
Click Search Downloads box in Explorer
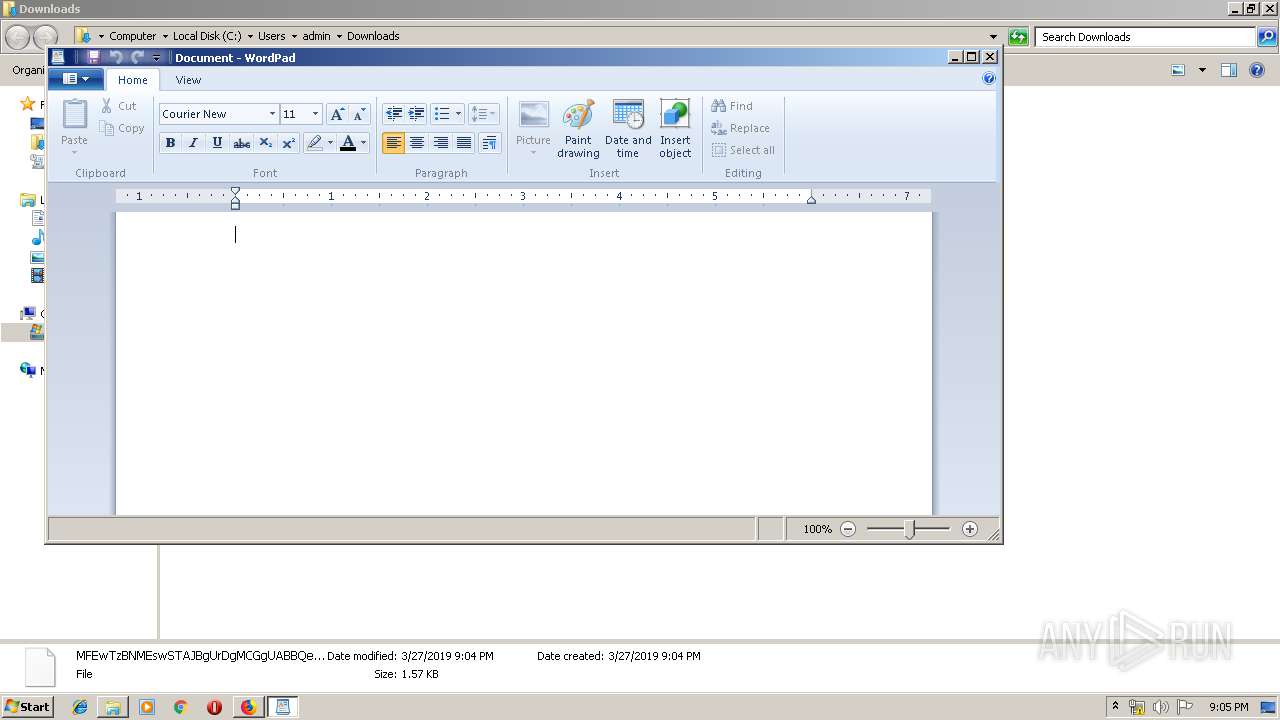pos(1146,37)
